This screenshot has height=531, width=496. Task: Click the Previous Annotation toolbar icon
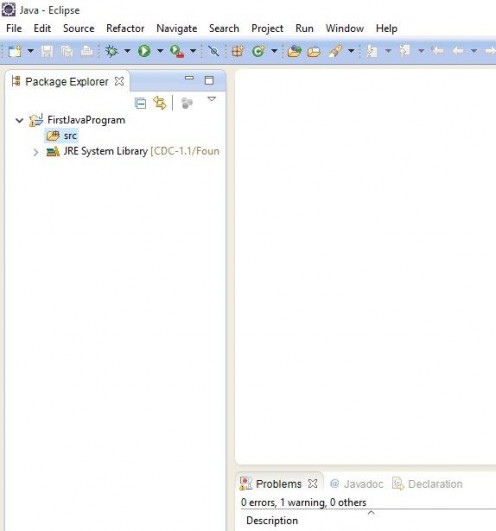tap(405, 51)
